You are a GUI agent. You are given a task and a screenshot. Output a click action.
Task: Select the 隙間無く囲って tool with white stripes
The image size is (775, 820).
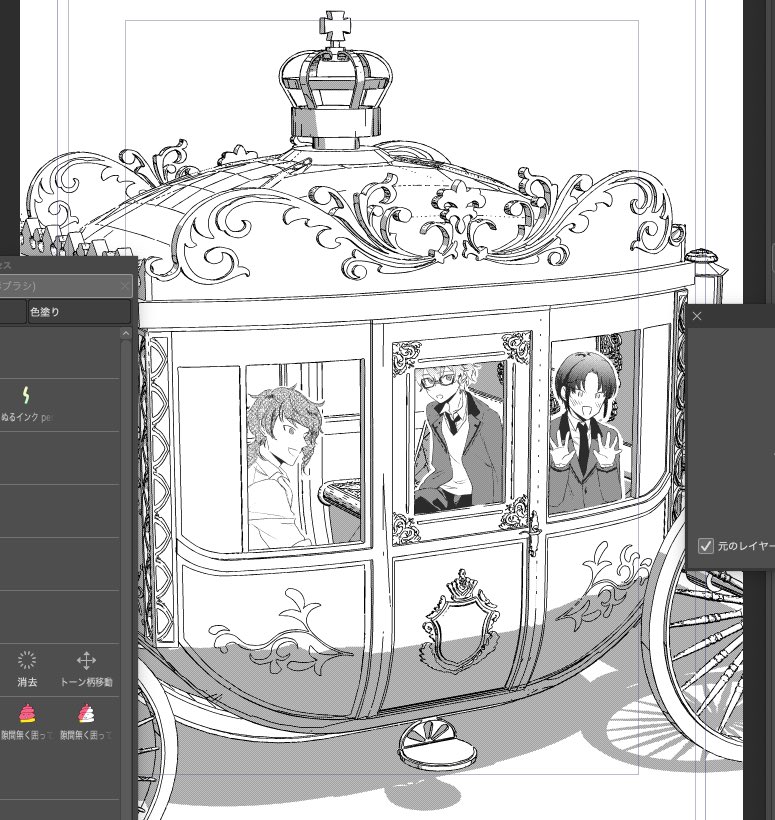click(x=86, y=722)
